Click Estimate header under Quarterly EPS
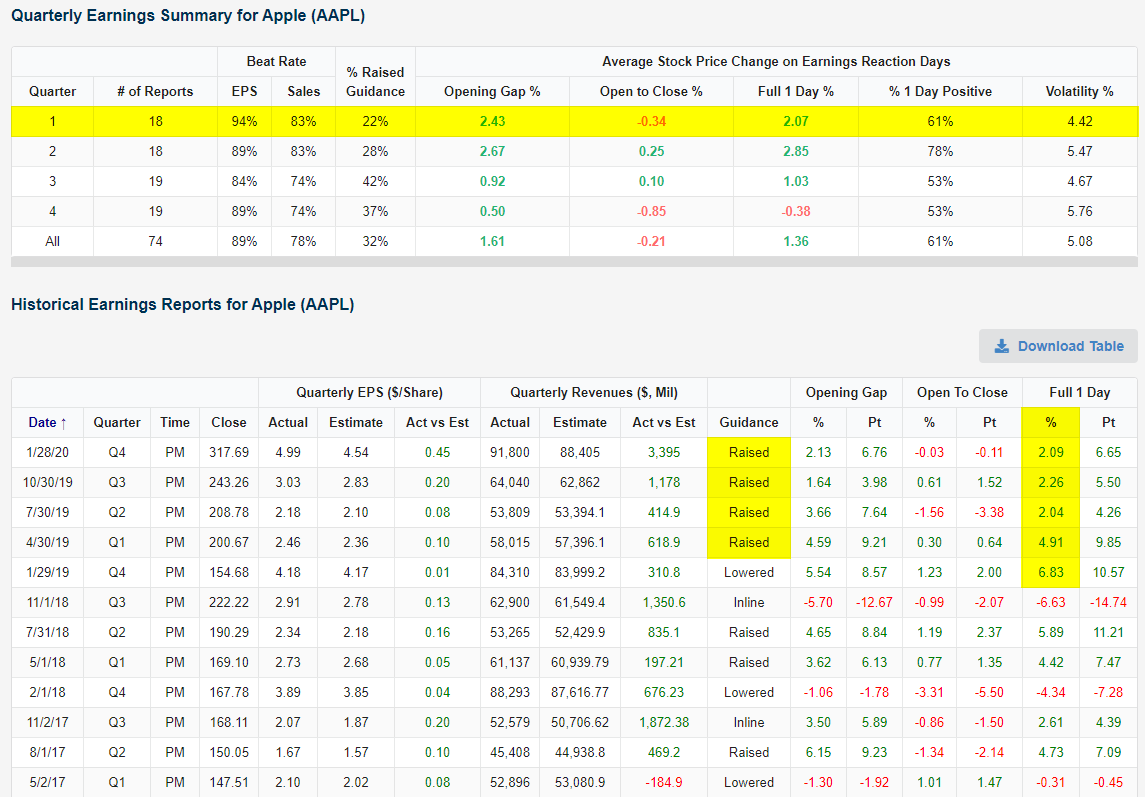 (x=355, y=422)
